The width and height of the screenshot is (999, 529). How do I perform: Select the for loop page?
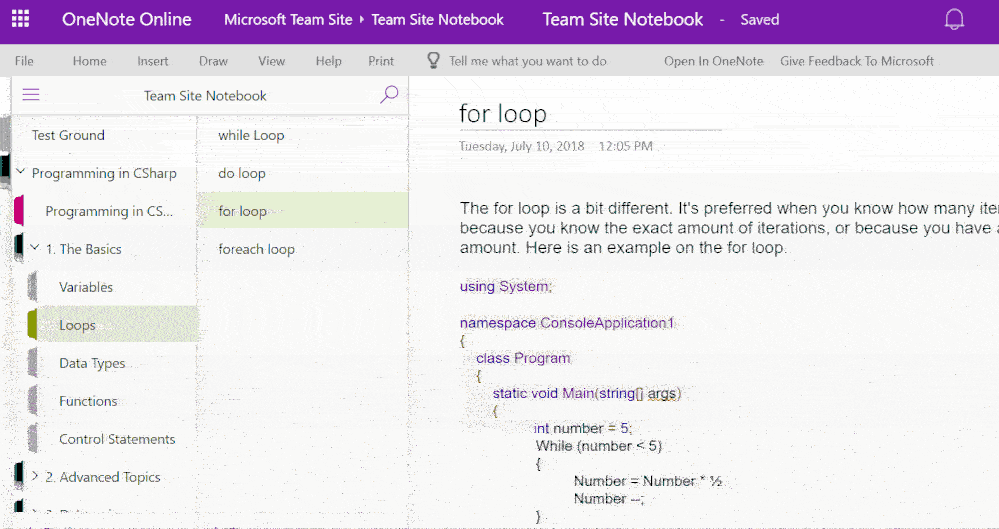point(303,211)
